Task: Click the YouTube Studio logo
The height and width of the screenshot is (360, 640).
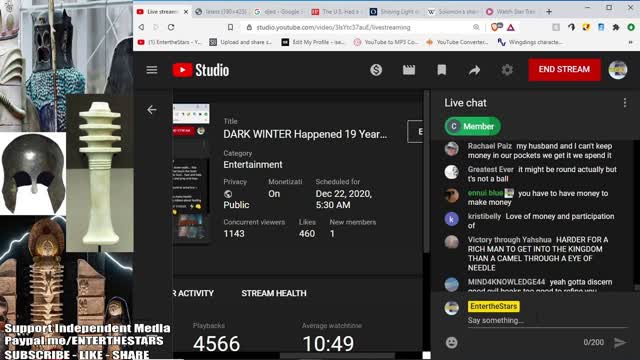Action: [x=200, y=70]
